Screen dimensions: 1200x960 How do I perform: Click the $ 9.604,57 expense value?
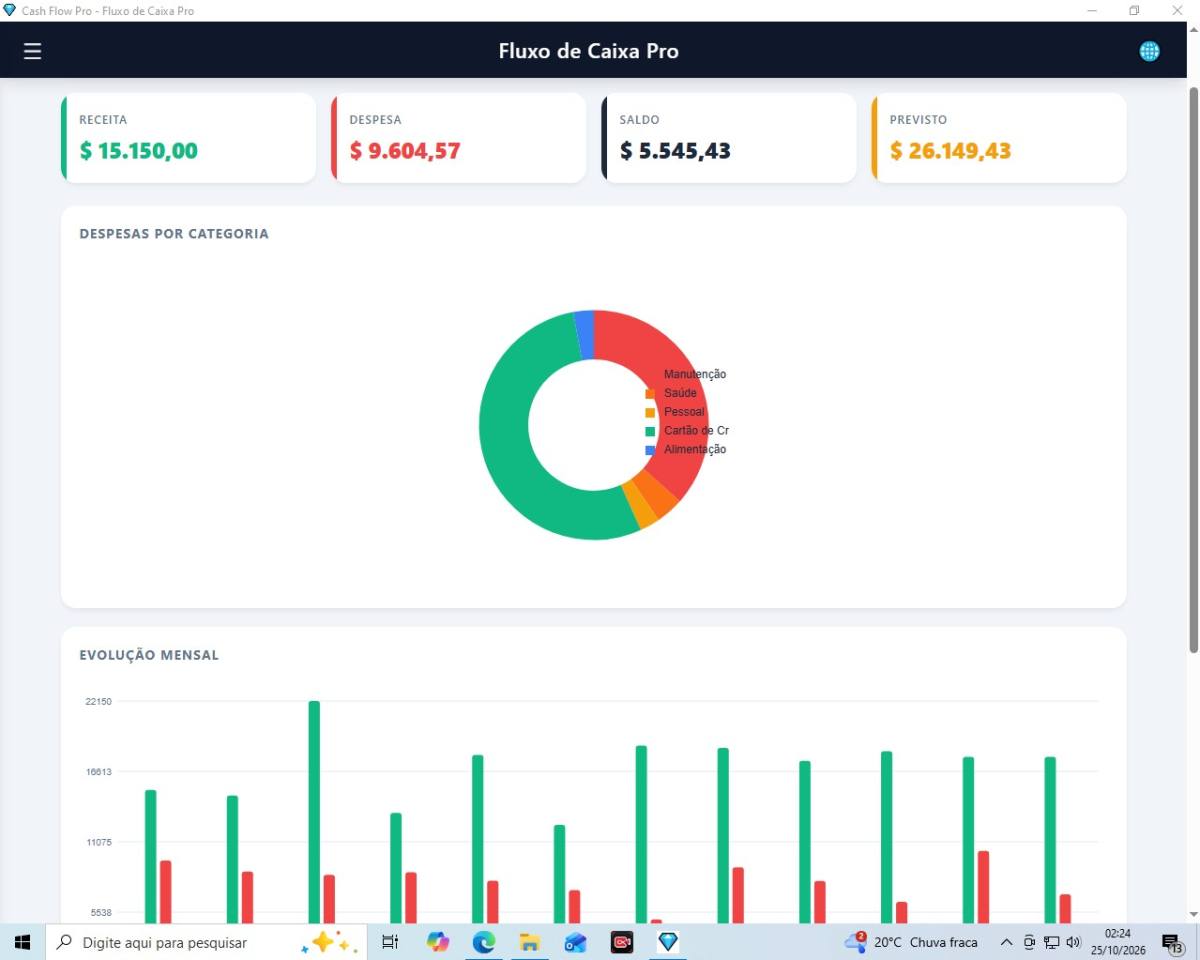405,151
